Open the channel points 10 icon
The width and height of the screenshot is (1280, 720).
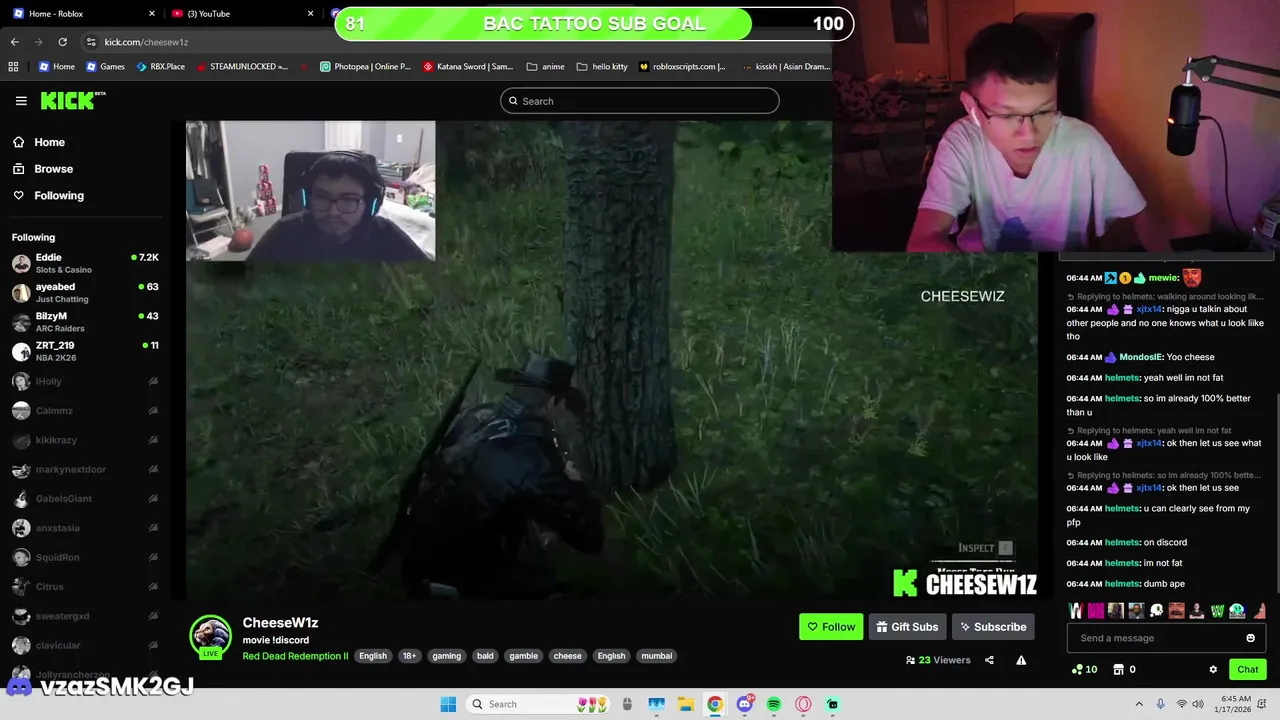coord(1084,670)
